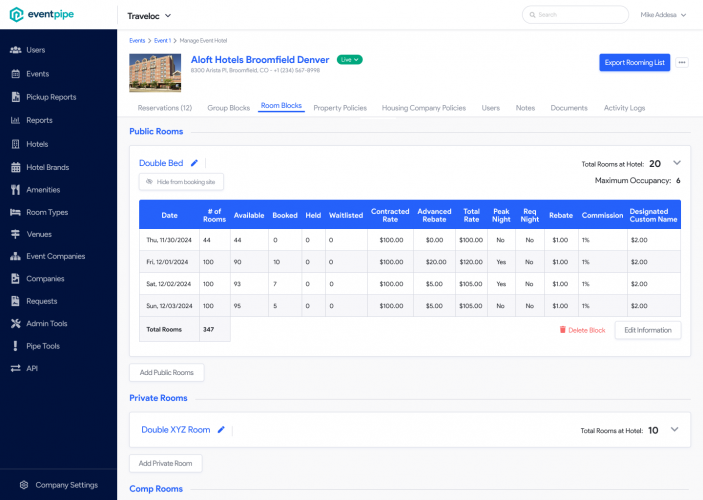Open Hotel Brands sidebar icon
Viewport: 703px width, 500px height.
pyautogui.click(x=16, y=167)
